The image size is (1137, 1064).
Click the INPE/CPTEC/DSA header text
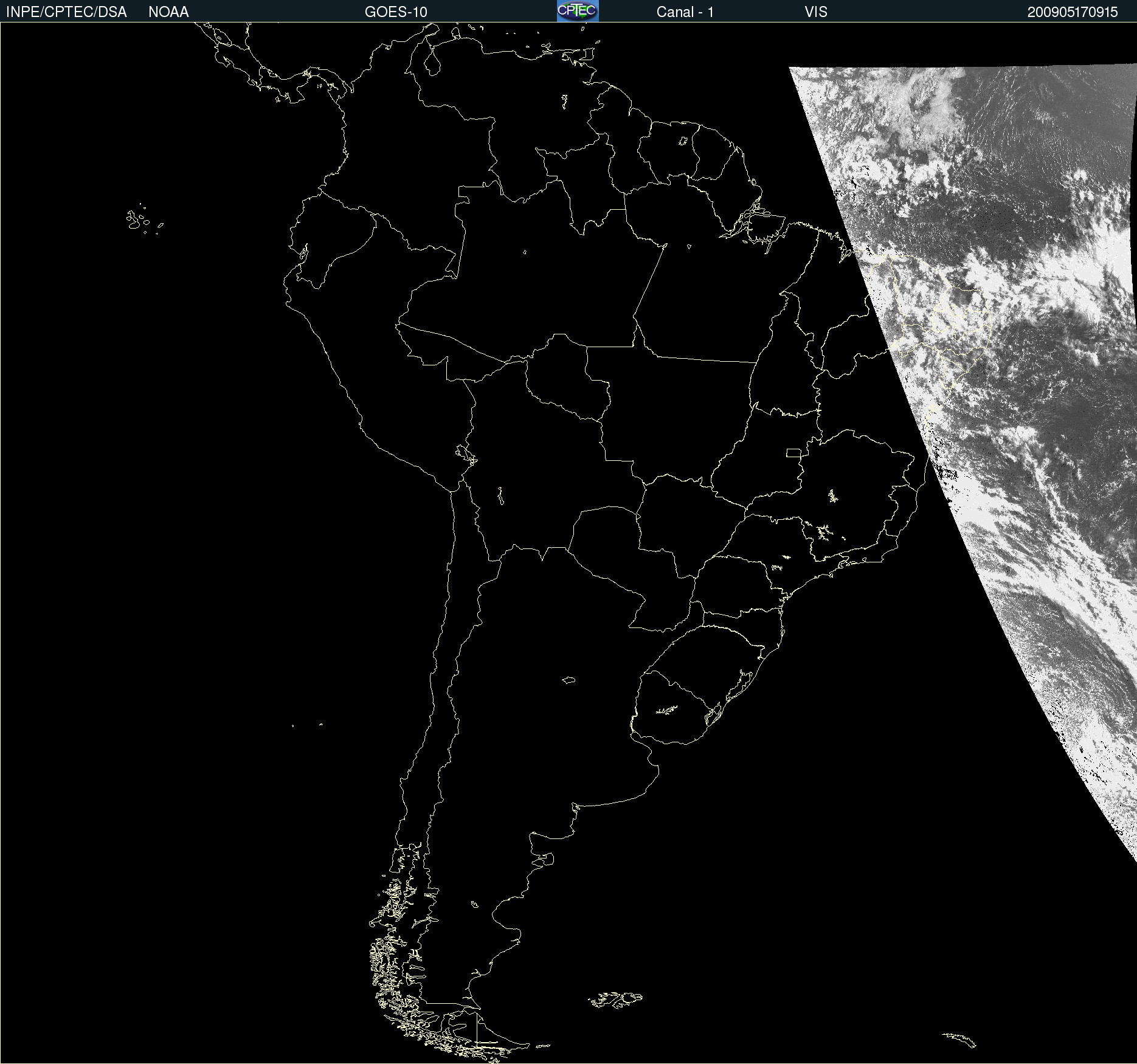pos(66,12)
